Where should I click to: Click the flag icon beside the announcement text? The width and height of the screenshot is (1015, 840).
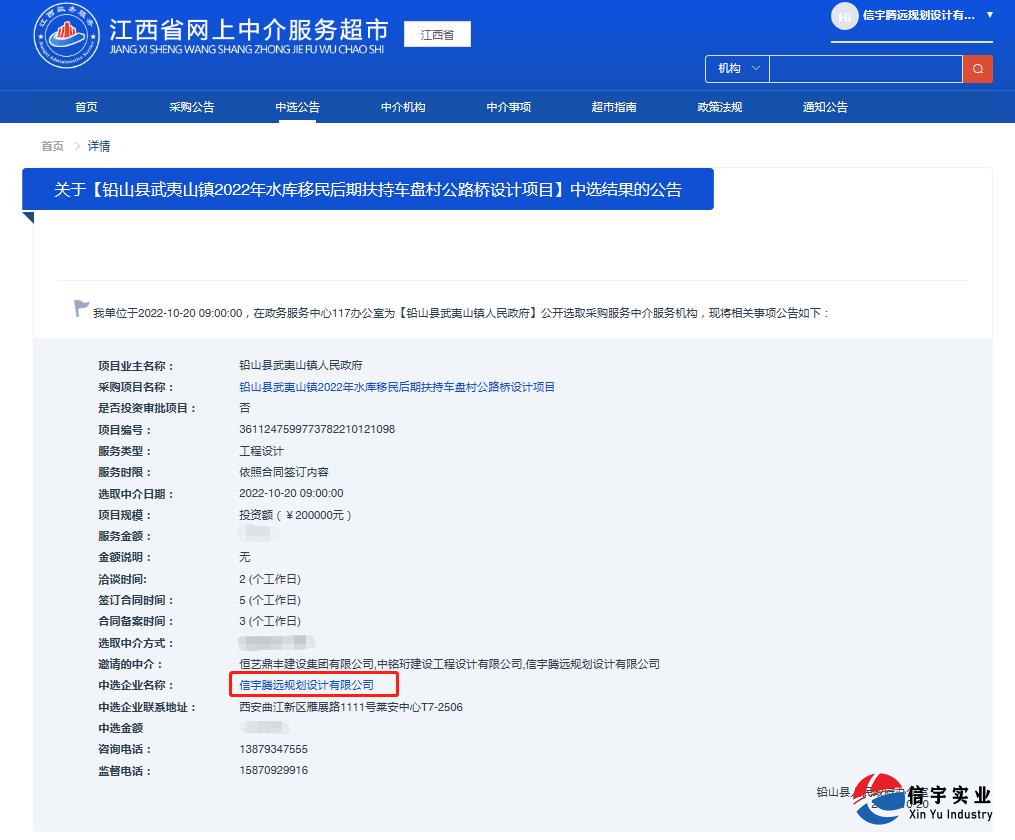(x=81, y=308)
